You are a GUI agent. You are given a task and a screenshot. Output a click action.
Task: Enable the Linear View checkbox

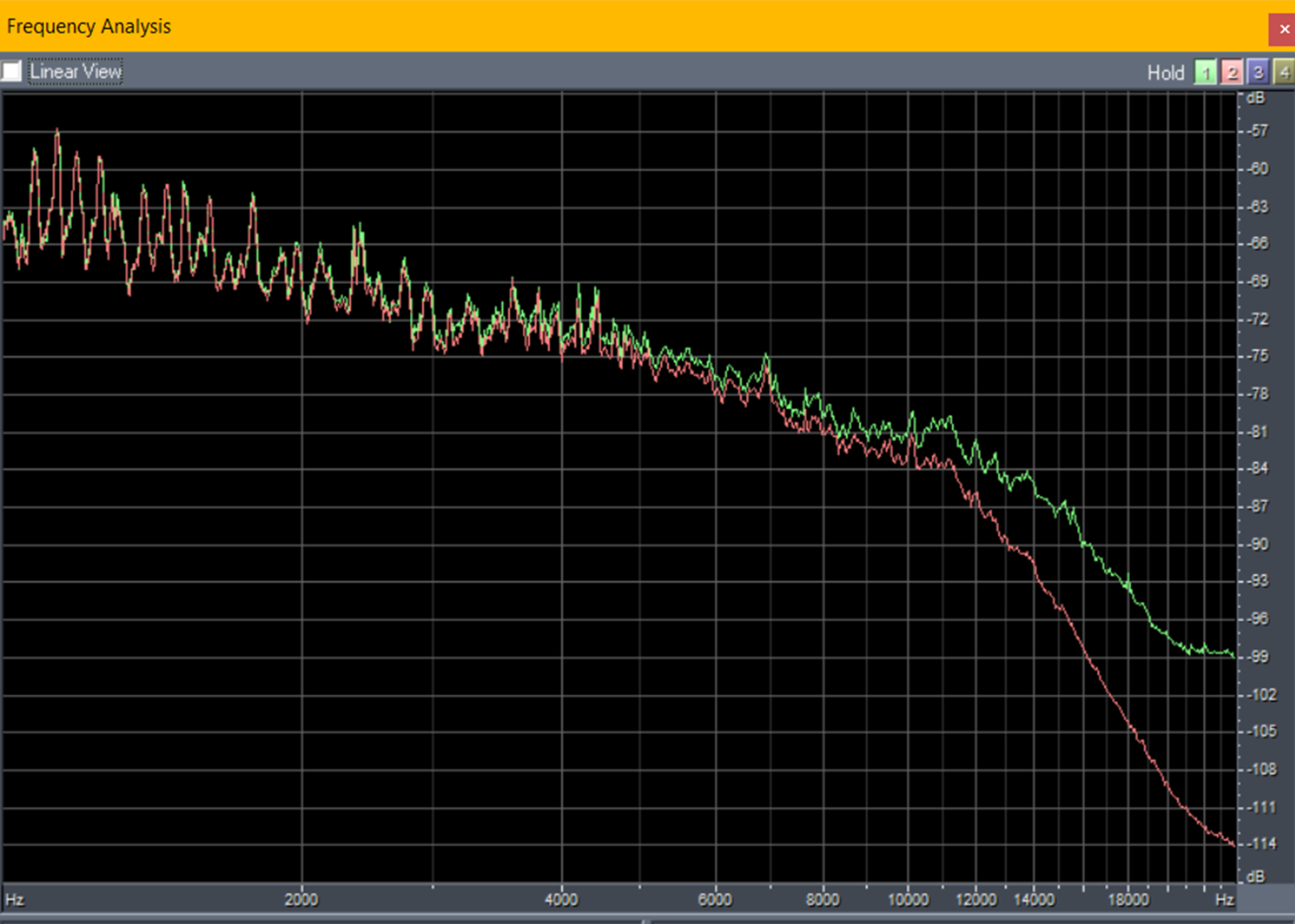pos(11,71)
